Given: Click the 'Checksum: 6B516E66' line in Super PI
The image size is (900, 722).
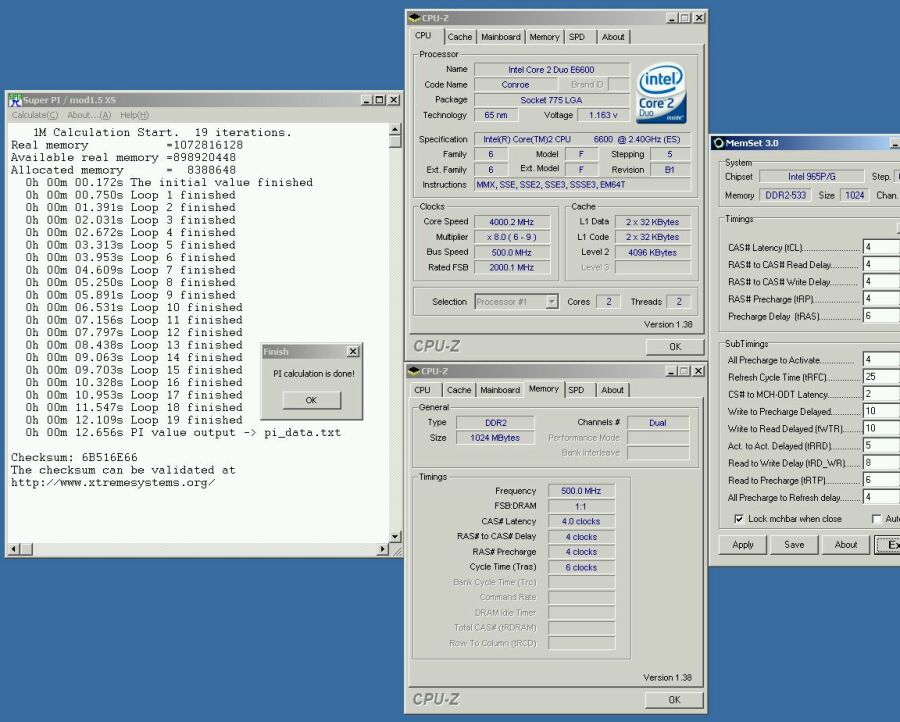Looking at the screenshot, I should coord(74,457).
